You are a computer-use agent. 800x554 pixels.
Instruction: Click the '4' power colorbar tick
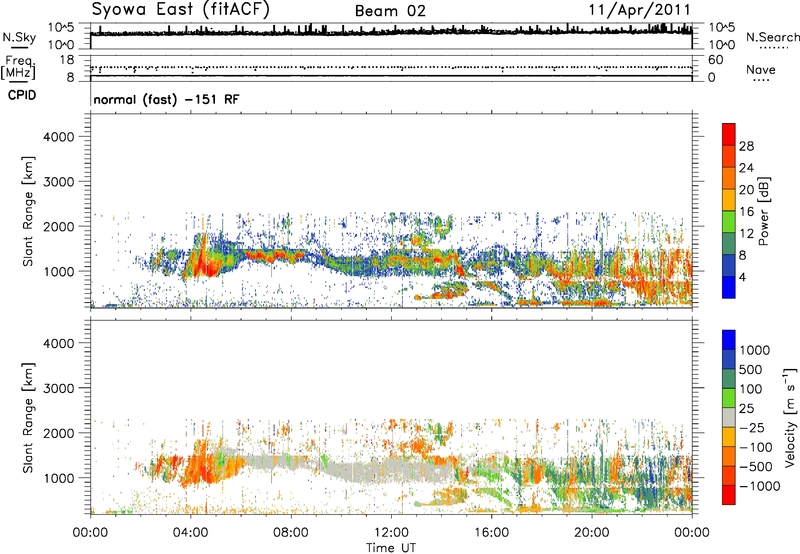tap(743, 278)
